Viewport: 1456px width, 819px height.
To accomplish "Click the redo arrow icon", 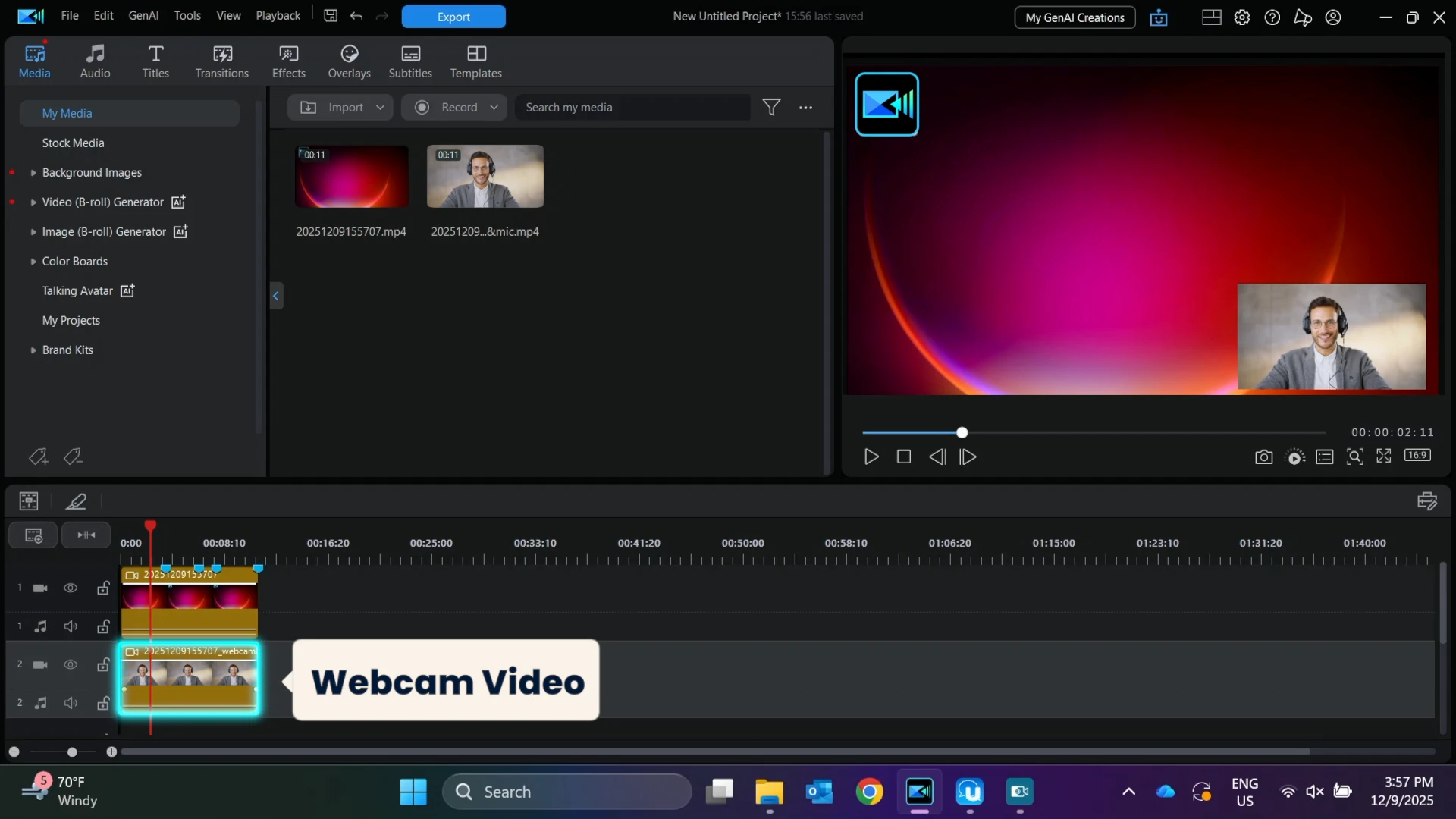I will point(382,16).
